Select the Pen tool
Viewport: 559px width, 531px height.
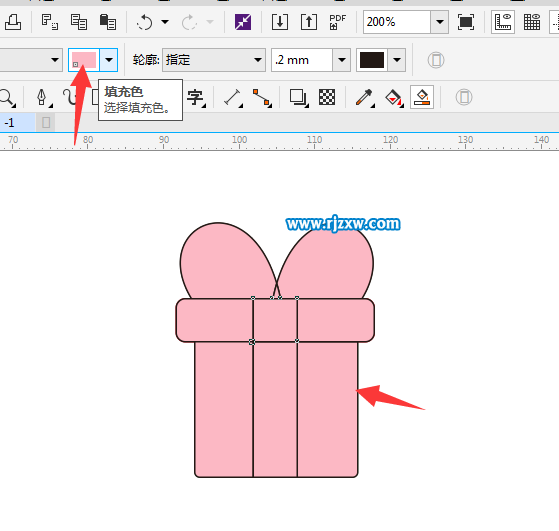pos(43,97)
